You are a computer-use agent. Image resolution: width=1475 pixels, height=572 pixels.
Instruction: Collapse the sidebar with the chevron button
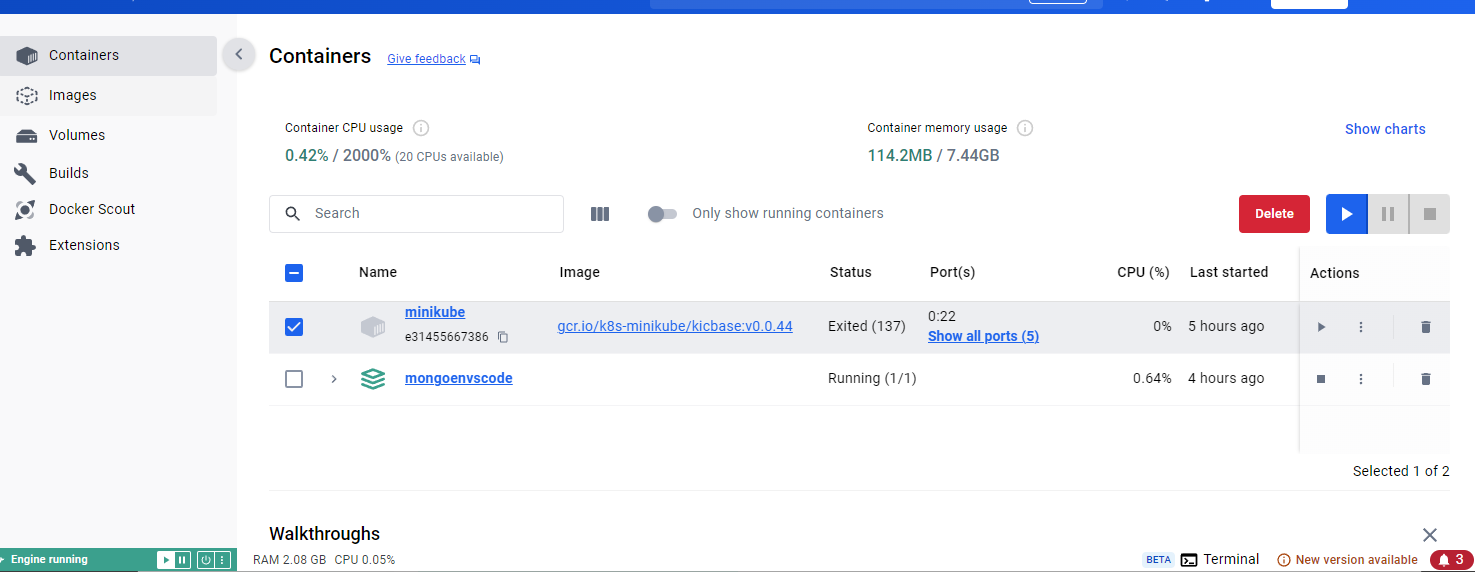[238, 55]
